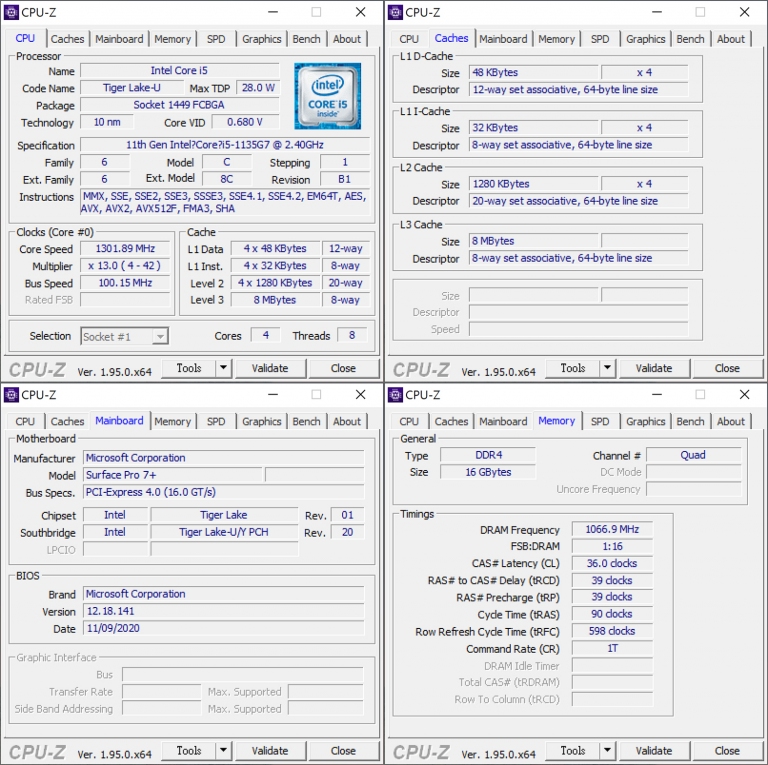This screenshot has height=765, width=768.
Task: Open About tab in the CPU window
Action: [347, 39]
